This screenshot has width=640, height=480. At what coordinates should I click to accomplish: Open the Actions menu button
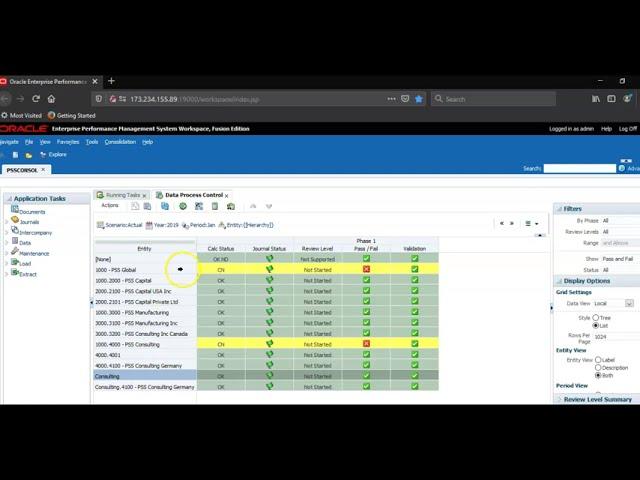(110, 205)
